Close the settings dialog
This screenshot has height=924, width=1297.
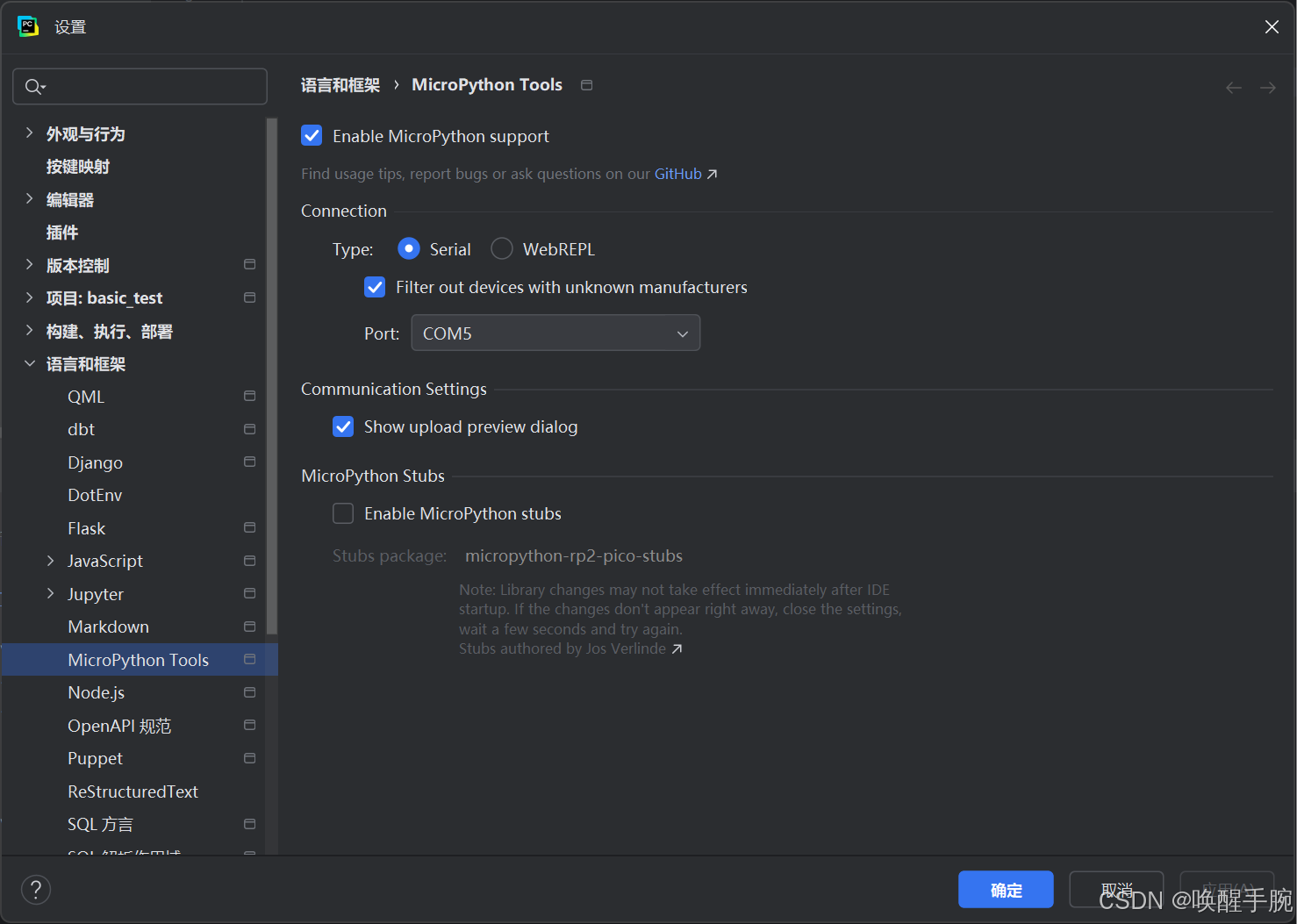[x=1272, y=27]
